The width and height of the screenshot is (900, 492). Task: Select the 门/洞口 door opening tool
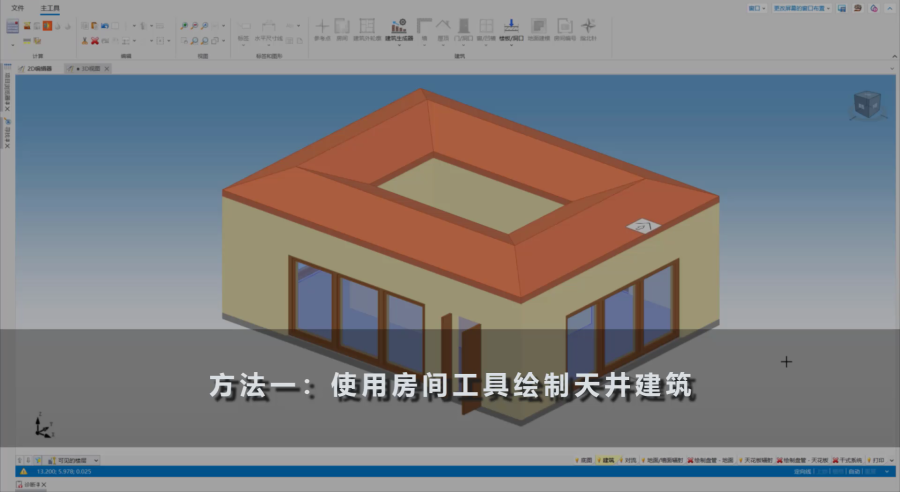click(464, 29)
